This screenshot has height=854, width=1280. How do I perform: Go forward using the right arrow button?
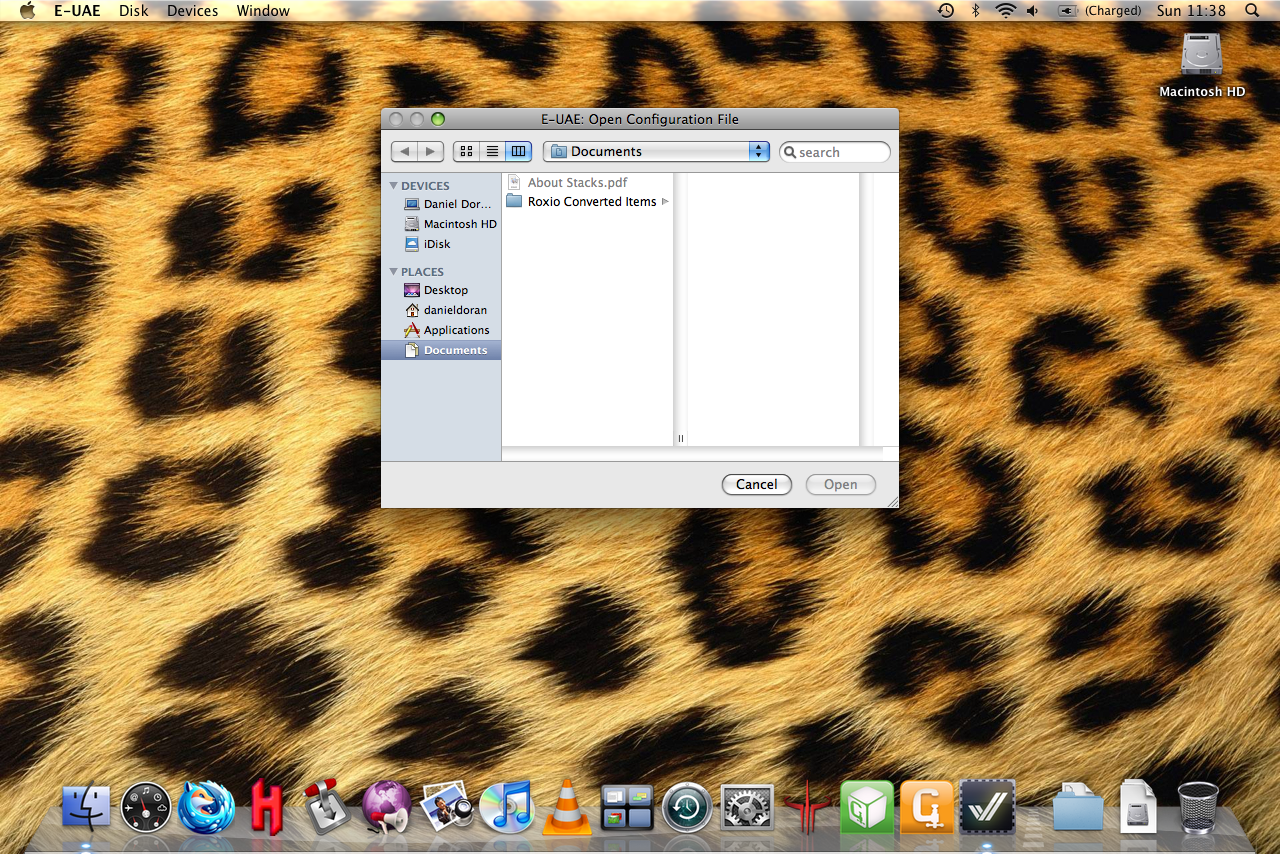point(431,151)
